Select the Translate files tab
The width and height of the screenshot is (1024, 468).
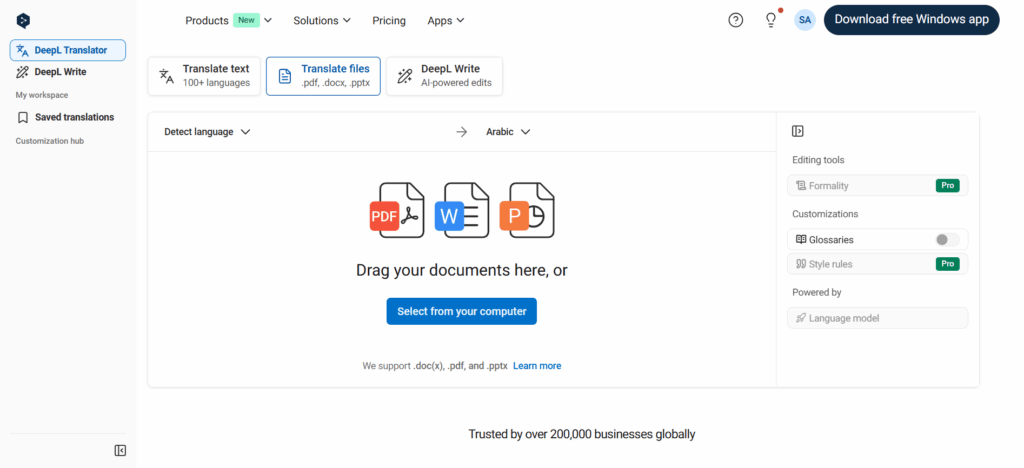pyautogui.click(x=323, y=76)
